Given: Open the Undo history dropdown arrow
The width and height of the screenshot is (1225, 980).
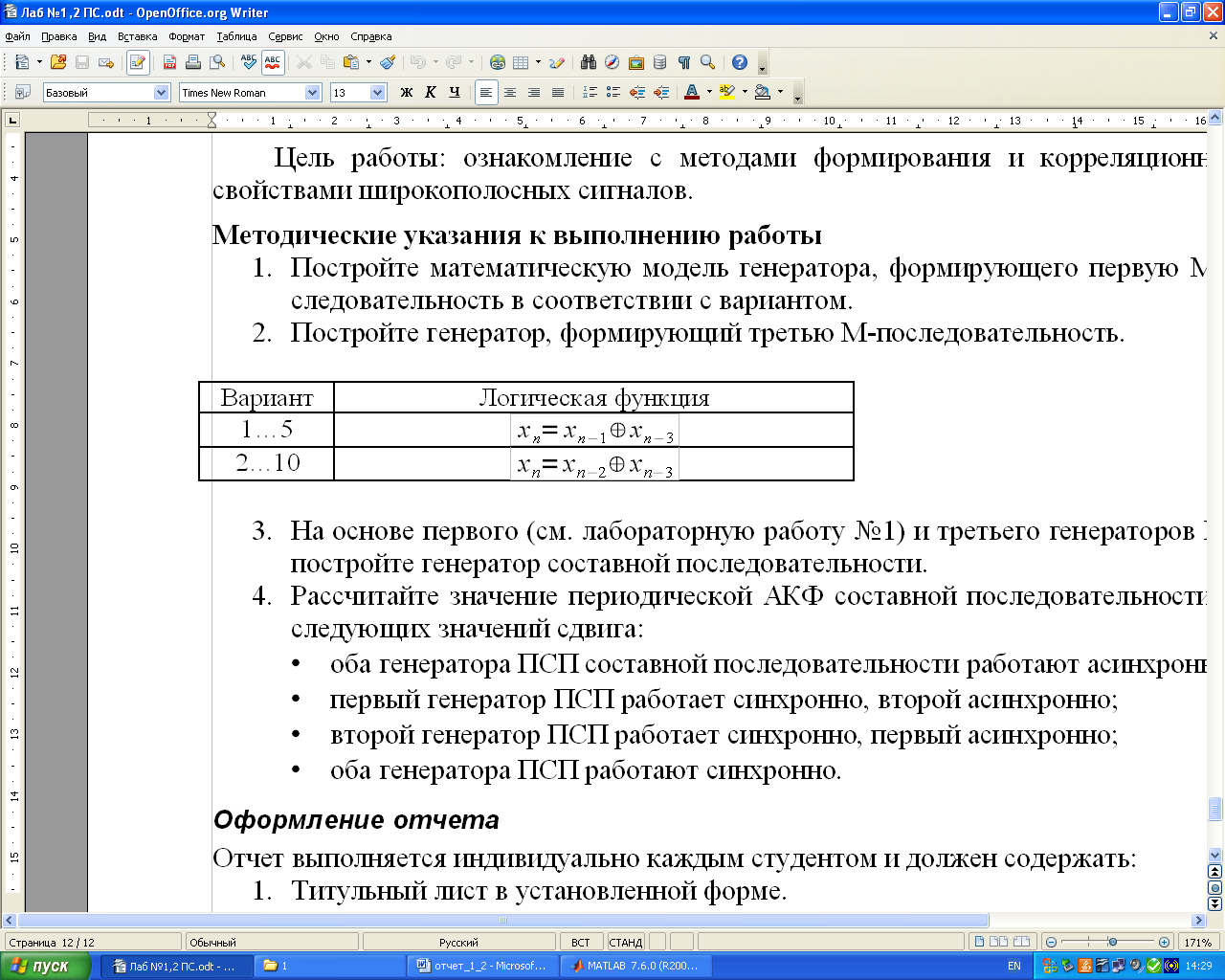Looking at the screenshot, I should (435, 62).
